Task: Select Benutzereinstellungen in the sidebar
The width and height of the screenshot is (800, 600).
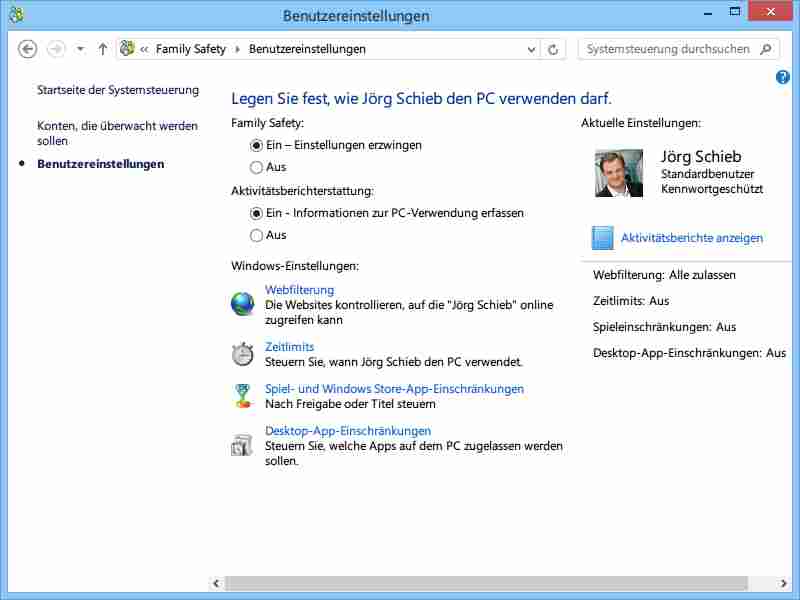Action: point(101,164)
